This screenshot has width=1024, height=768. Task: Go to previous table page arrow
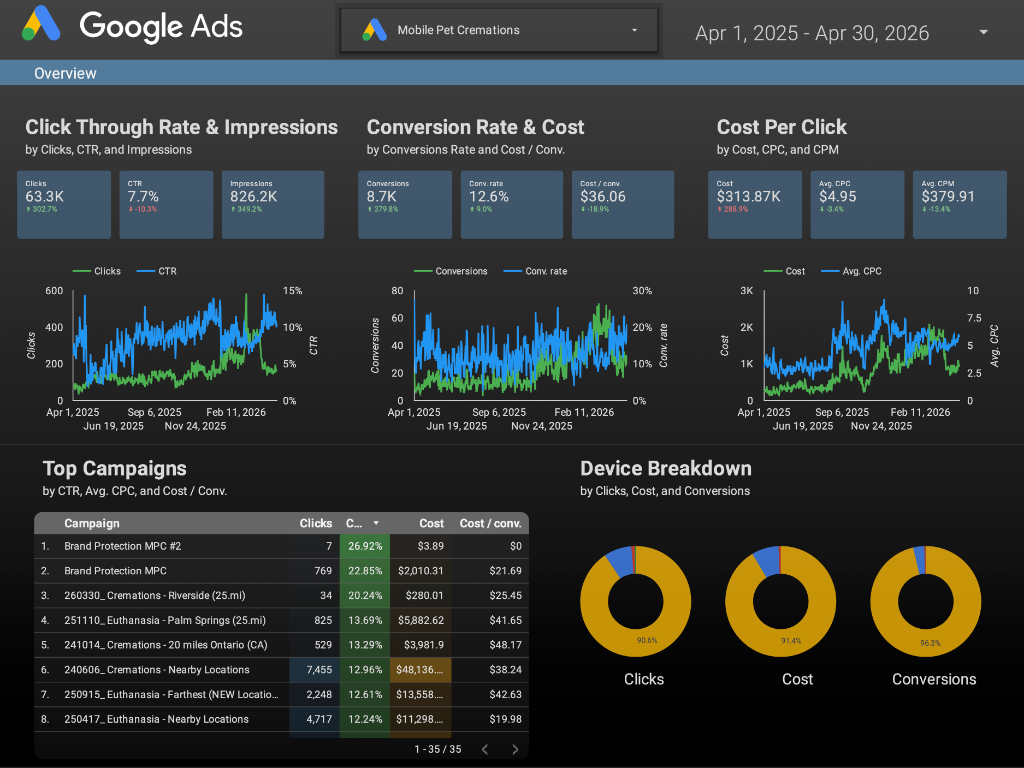click(485, 749)
